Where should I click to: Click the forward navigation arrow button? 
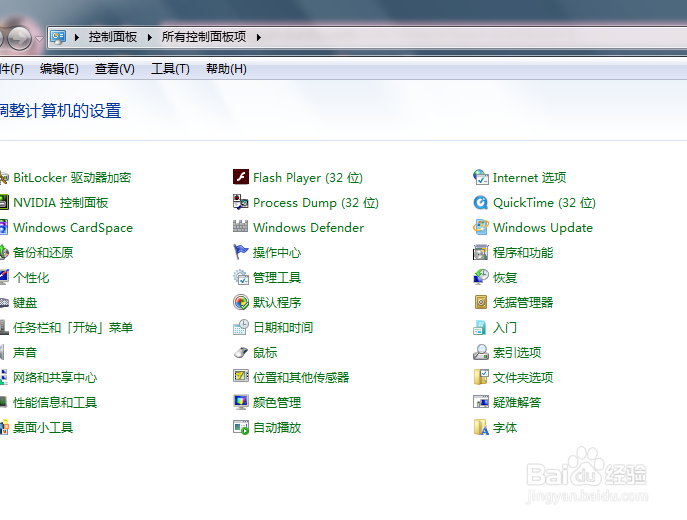point(19,38)
